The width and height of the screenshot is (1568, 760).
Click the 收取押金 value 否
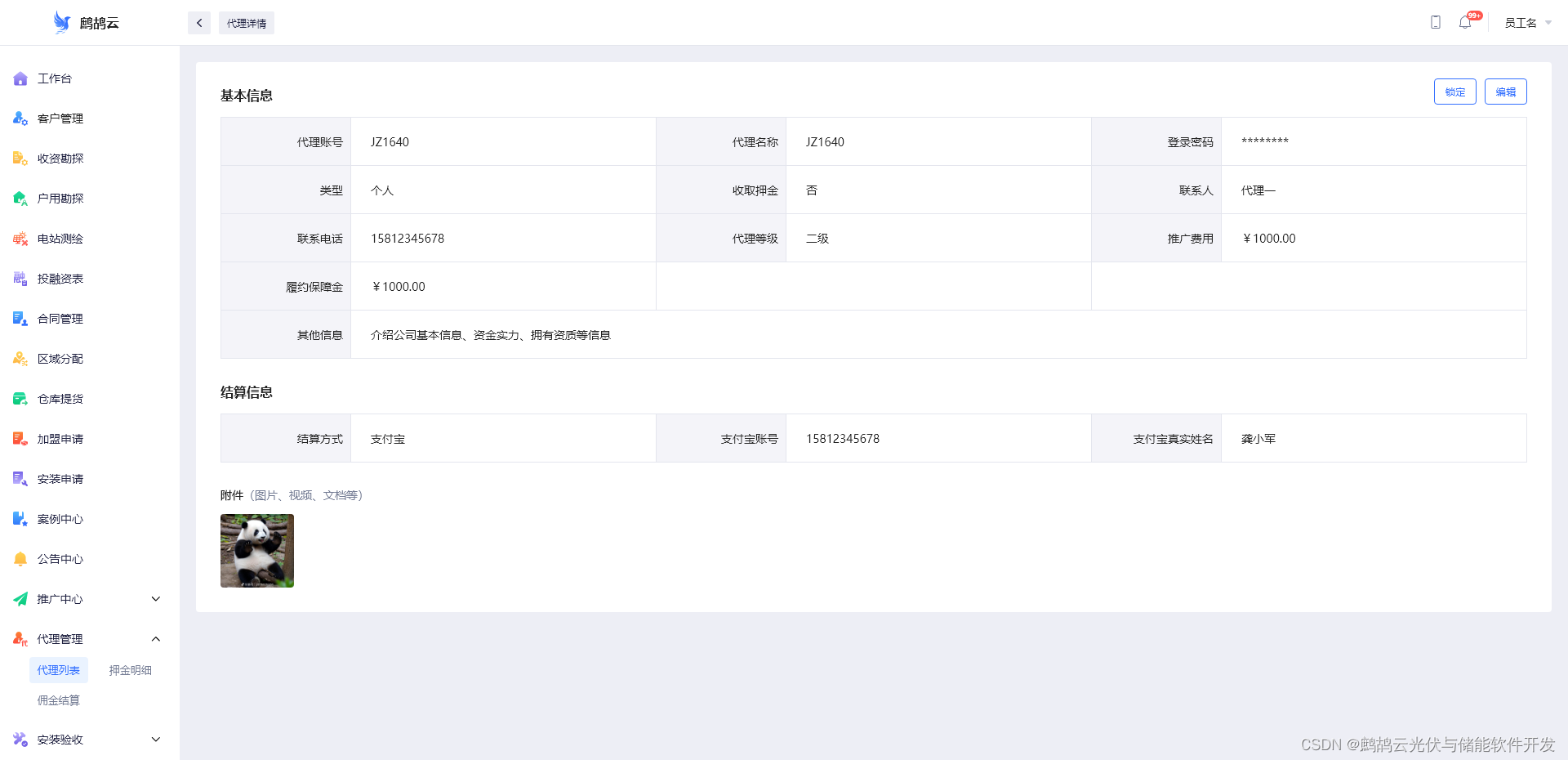tap(812, 190)
